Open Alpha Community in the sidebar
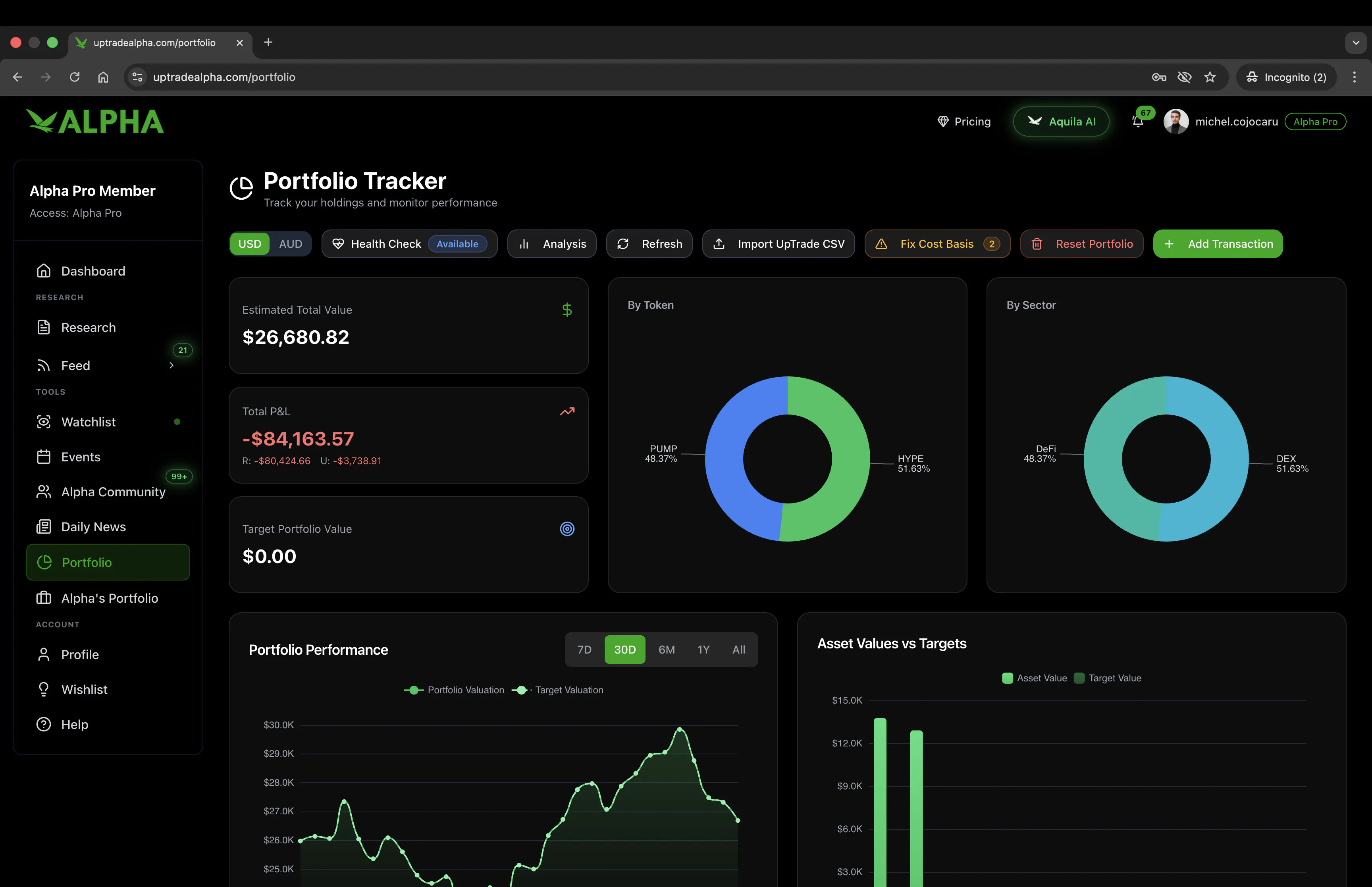 tap(108, 492)
